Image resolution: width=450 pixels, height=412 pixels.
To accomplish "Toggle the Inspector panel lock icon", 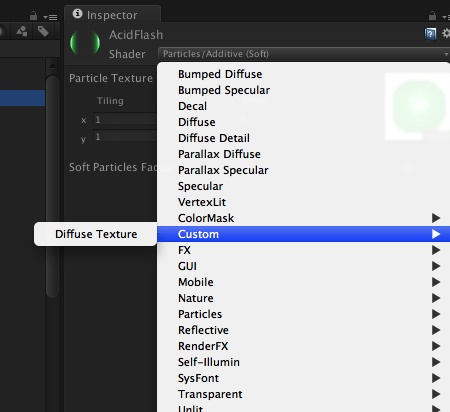I will click(x=432, y=16).
